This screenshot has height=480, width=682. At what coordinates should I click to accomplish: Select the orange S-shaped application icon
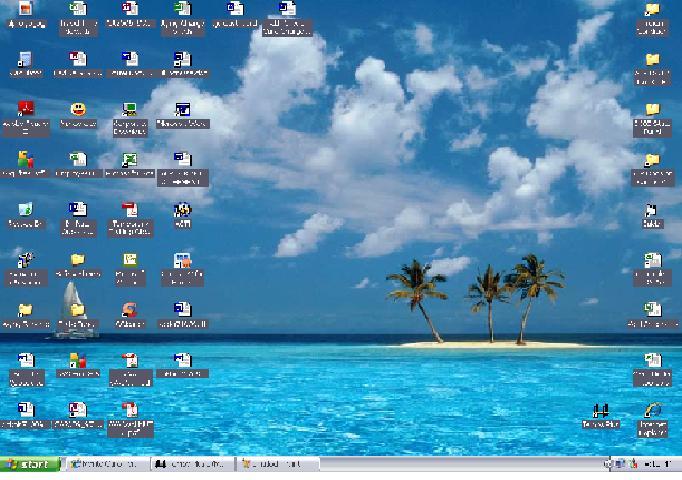pyautogui.click(x=129, y=310)
